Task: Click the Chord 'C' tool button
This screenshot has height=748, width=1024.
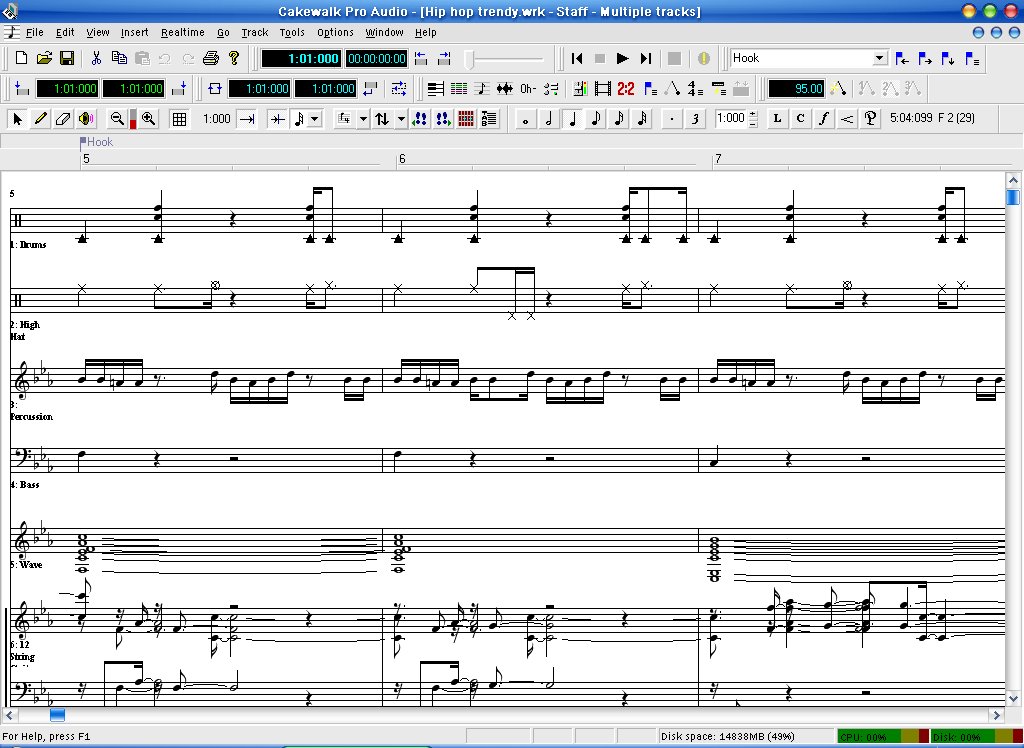Action: 801,119
